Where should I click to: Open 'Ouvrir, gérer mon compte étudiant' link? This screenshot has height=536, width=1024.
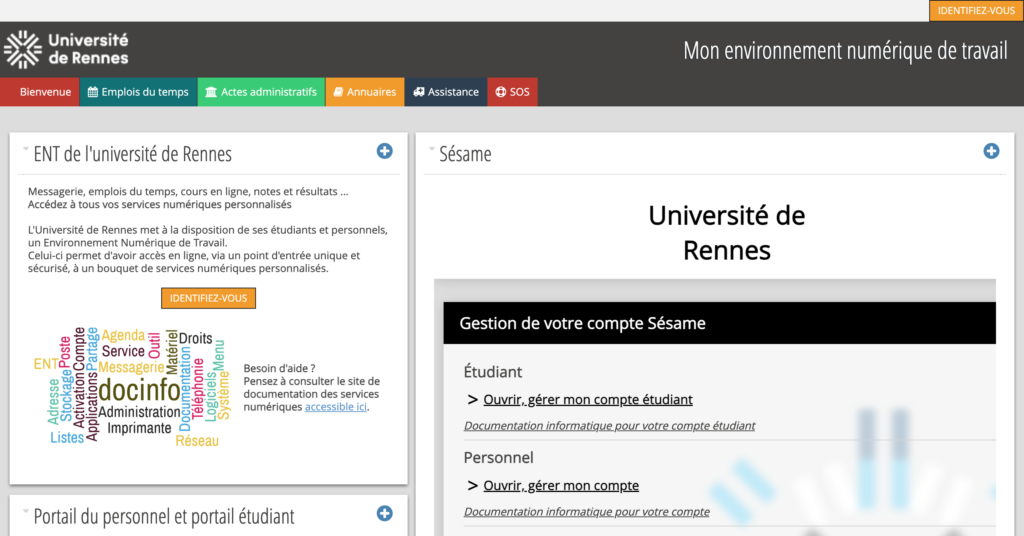[588, 400]
